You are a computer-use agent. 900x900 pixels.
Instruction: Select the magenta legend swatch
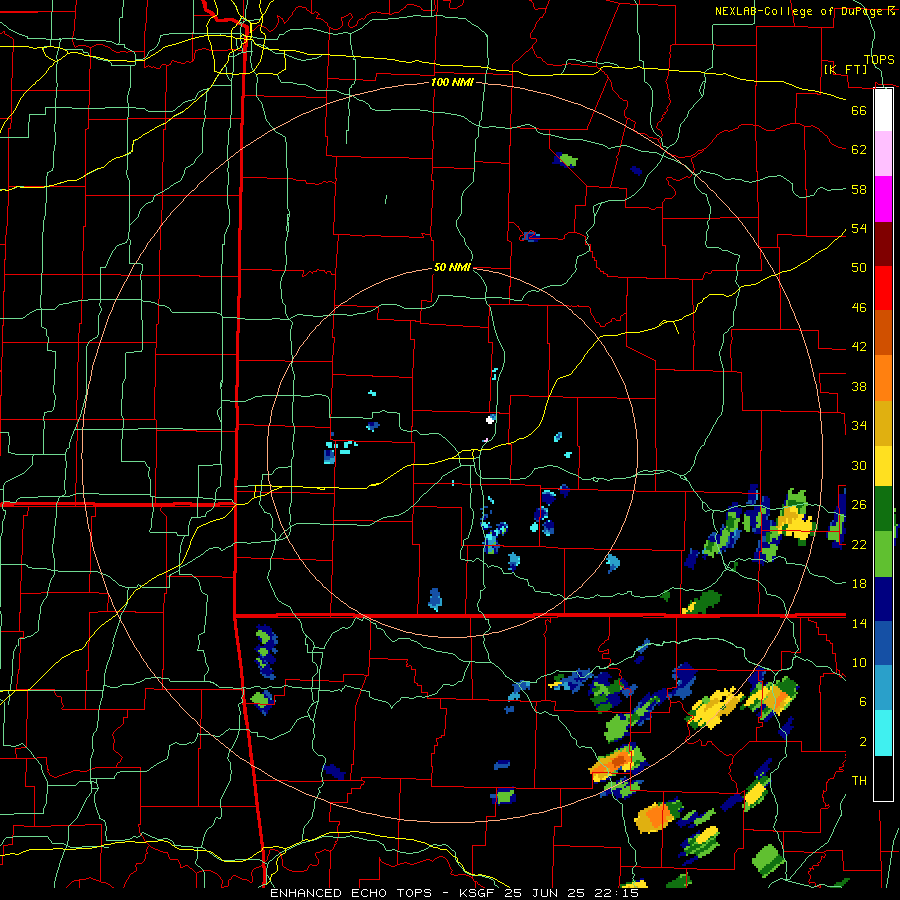tap(883, 199)
